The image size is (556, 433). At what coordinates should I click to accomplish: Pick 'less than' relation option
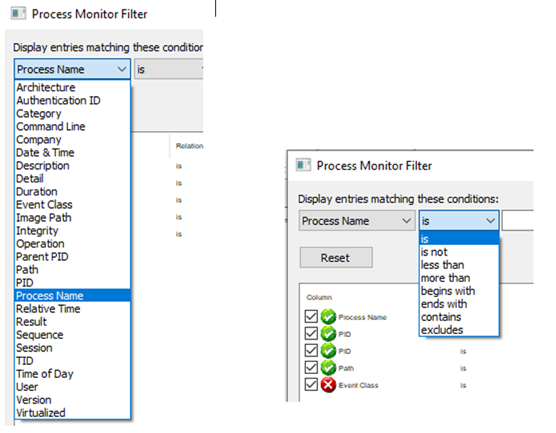point(459,265)
